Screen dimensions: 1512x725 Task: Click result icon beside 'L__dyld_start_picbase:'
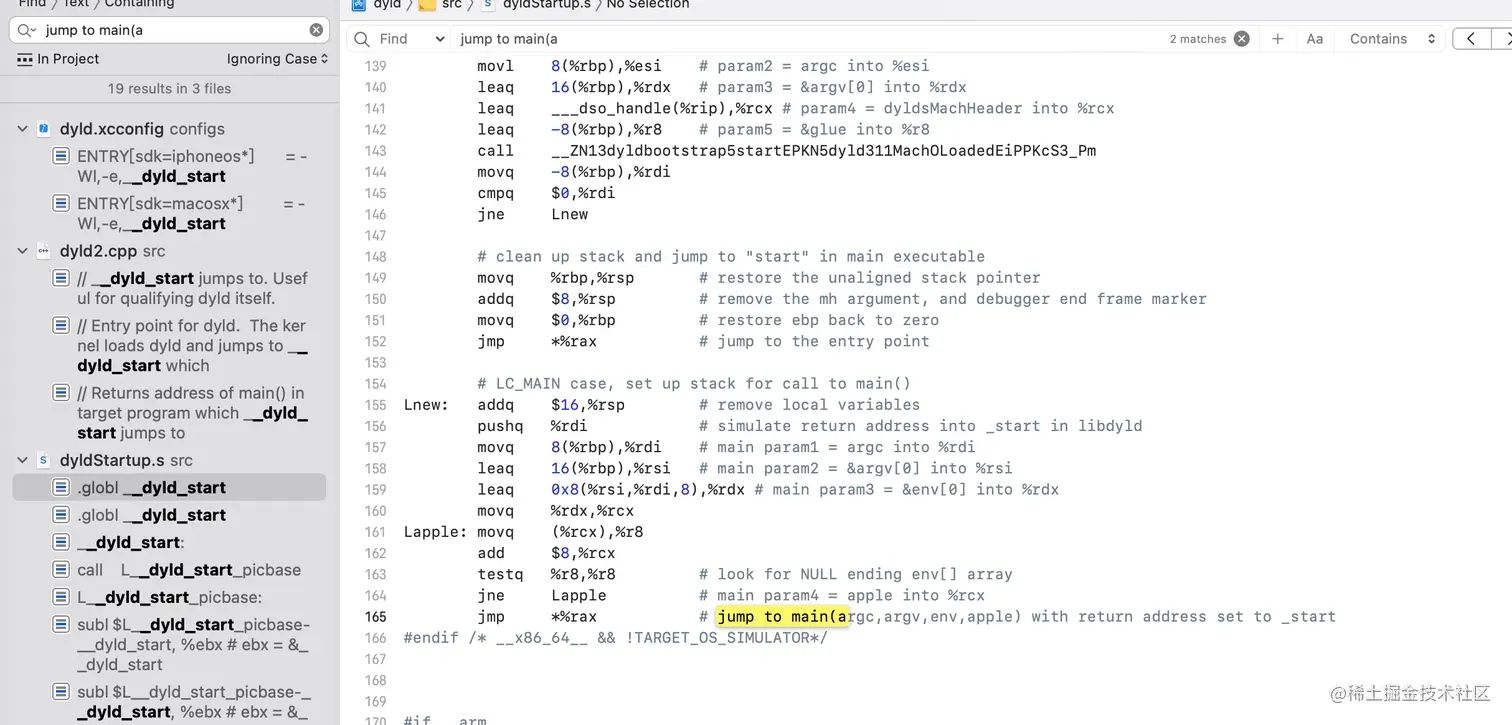pyautogui.click(x=61, y=597)
